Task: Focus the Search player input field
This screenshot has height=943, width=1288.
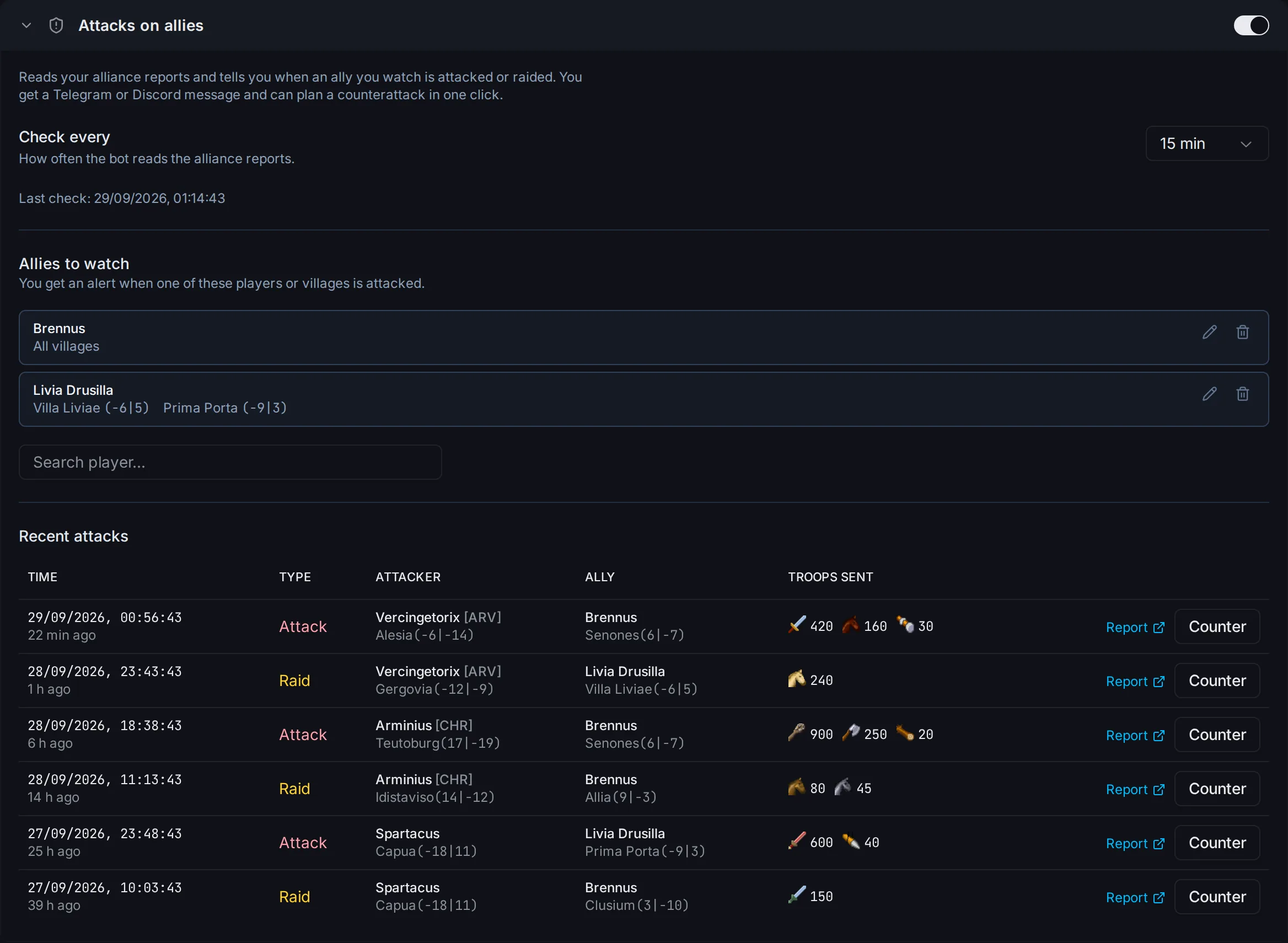Action: click(x=230, y=462)
